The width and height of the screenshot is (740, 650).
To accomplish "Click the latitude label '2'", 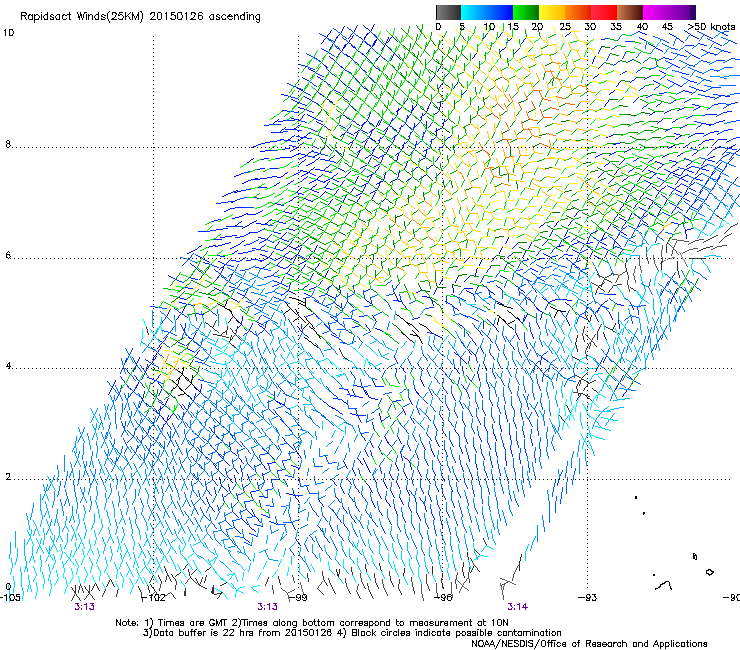I will (8, 477).
